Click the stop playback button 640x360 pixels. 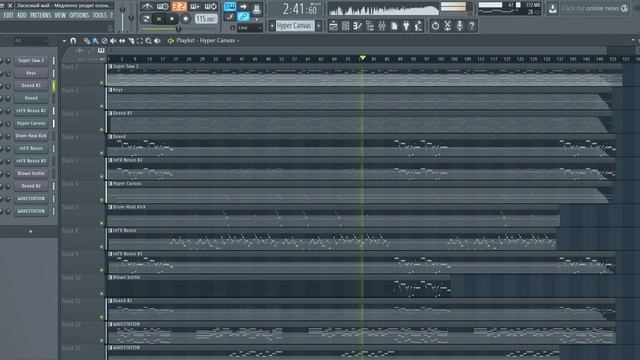[172, 19]
